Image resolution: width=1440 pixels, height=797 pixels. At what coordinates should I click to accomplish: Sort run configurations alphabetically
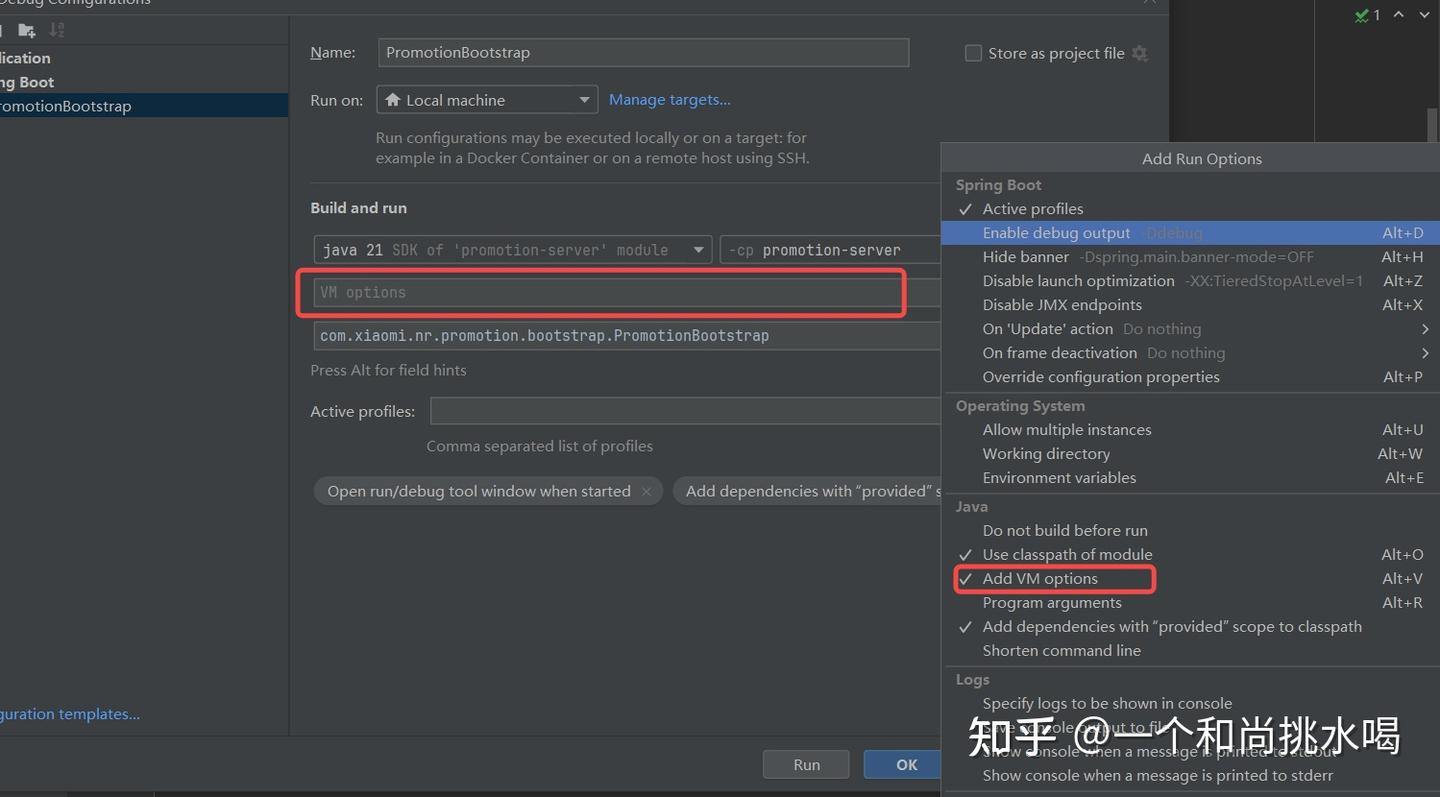[x=57, y=30]
